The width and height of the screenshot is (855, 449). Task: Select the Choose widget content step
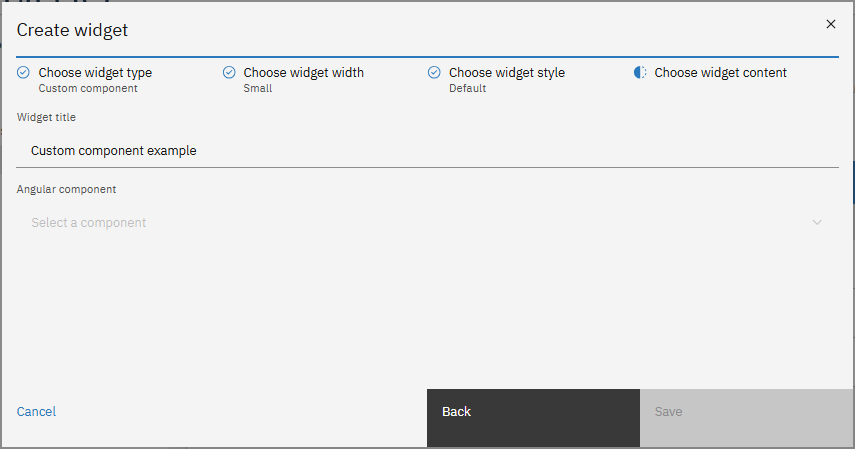(x=720, y=73)
